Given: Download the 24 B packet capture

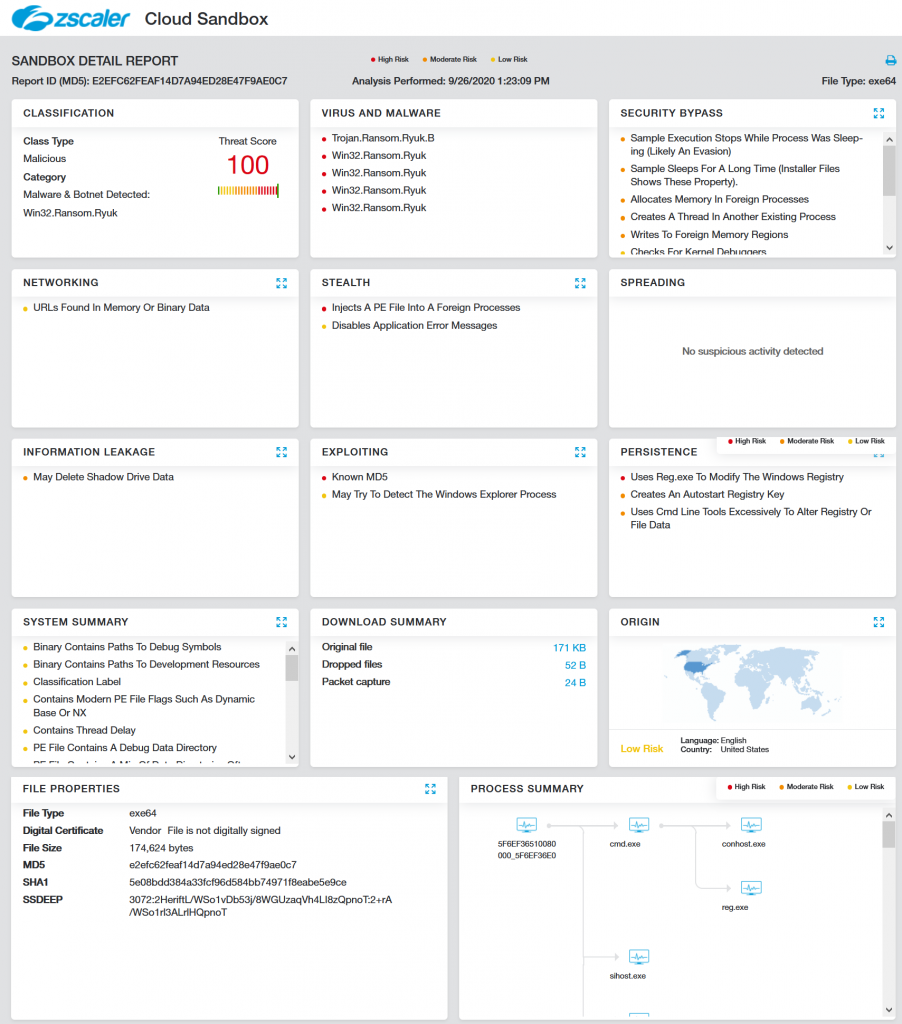Looking at the screenshot, I should 574,683.
